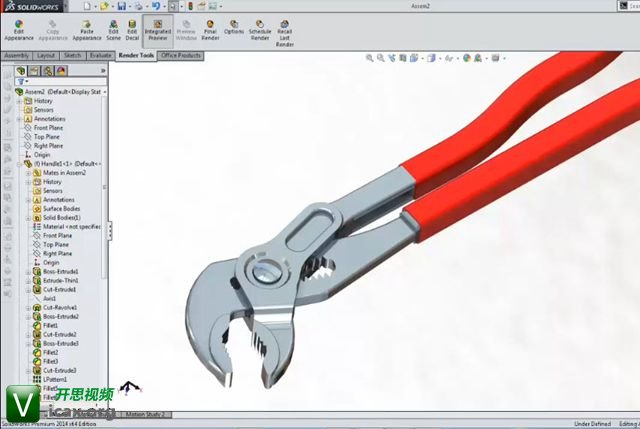Image resolution: width=640 pixels, height=429 pixels.
Task: Select Cut-Revolve1 feature
Action: [x=55, y=307]
